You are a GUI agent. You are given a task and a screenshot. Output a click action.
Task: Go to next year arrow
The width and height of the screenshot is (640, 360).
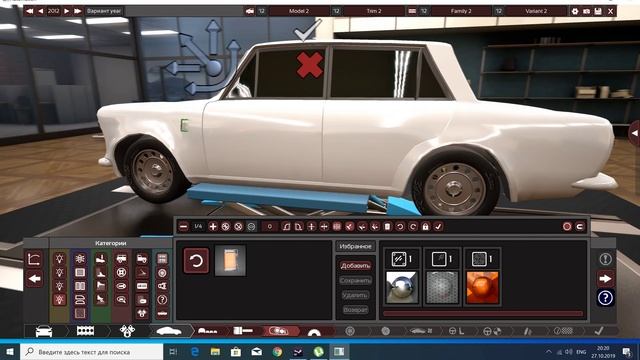coord(66,11)
